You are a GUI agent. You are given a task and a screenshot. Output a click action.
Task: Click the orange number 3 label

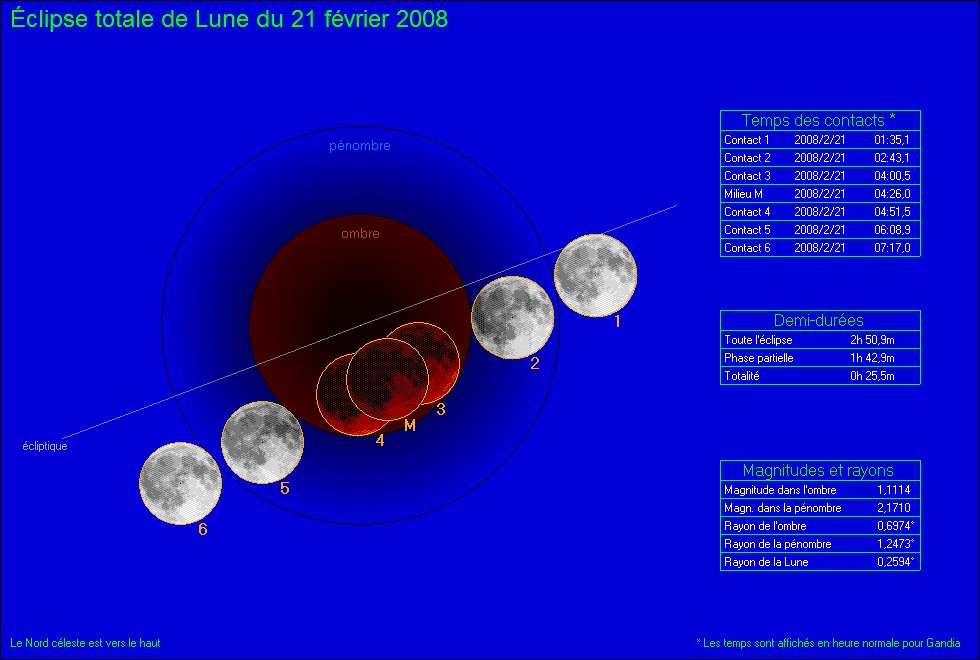[440, 408]
